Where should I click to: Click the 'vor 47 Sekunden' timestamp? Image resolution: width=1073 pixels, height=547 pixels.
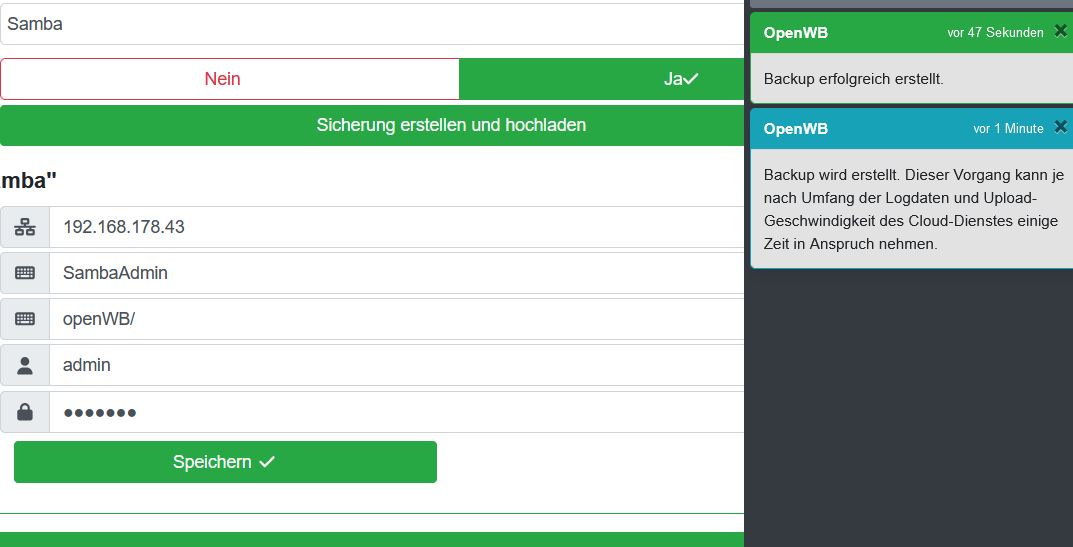(x=995, y=33)
